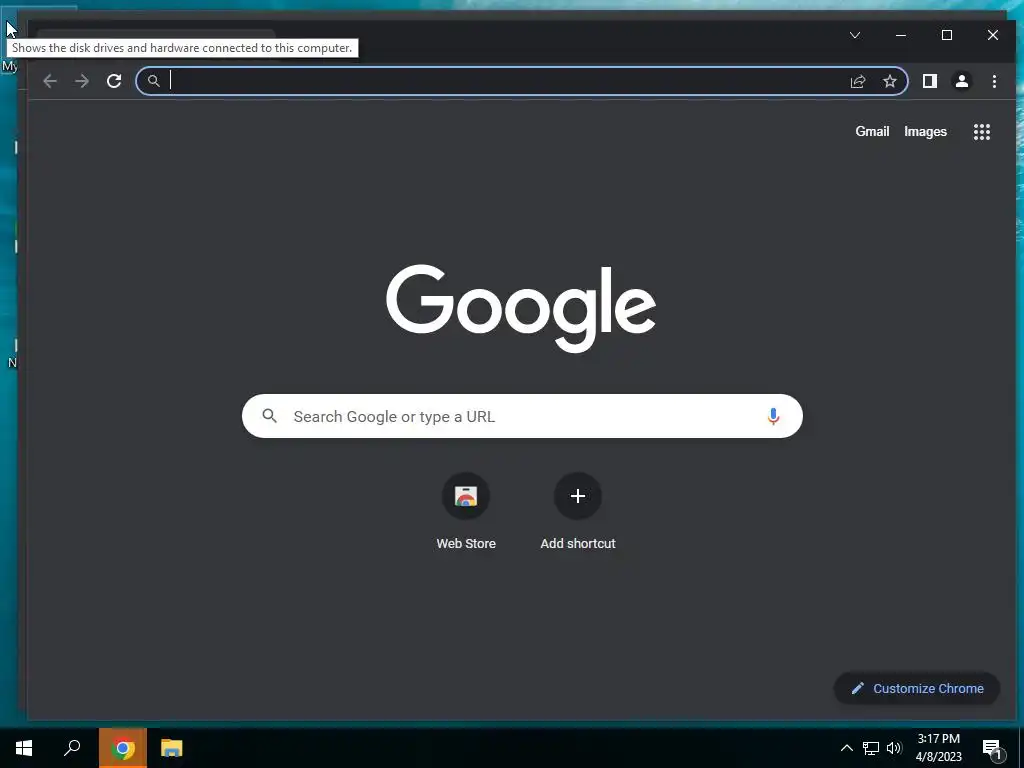Open the network status tray icon

pyautogui.click(x=871, y=748)
